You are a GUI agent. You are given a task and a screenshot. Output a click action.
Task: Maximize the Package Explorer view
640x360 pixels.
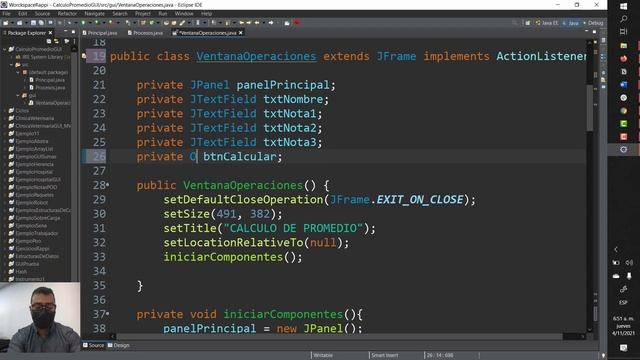tap(73, 32)
